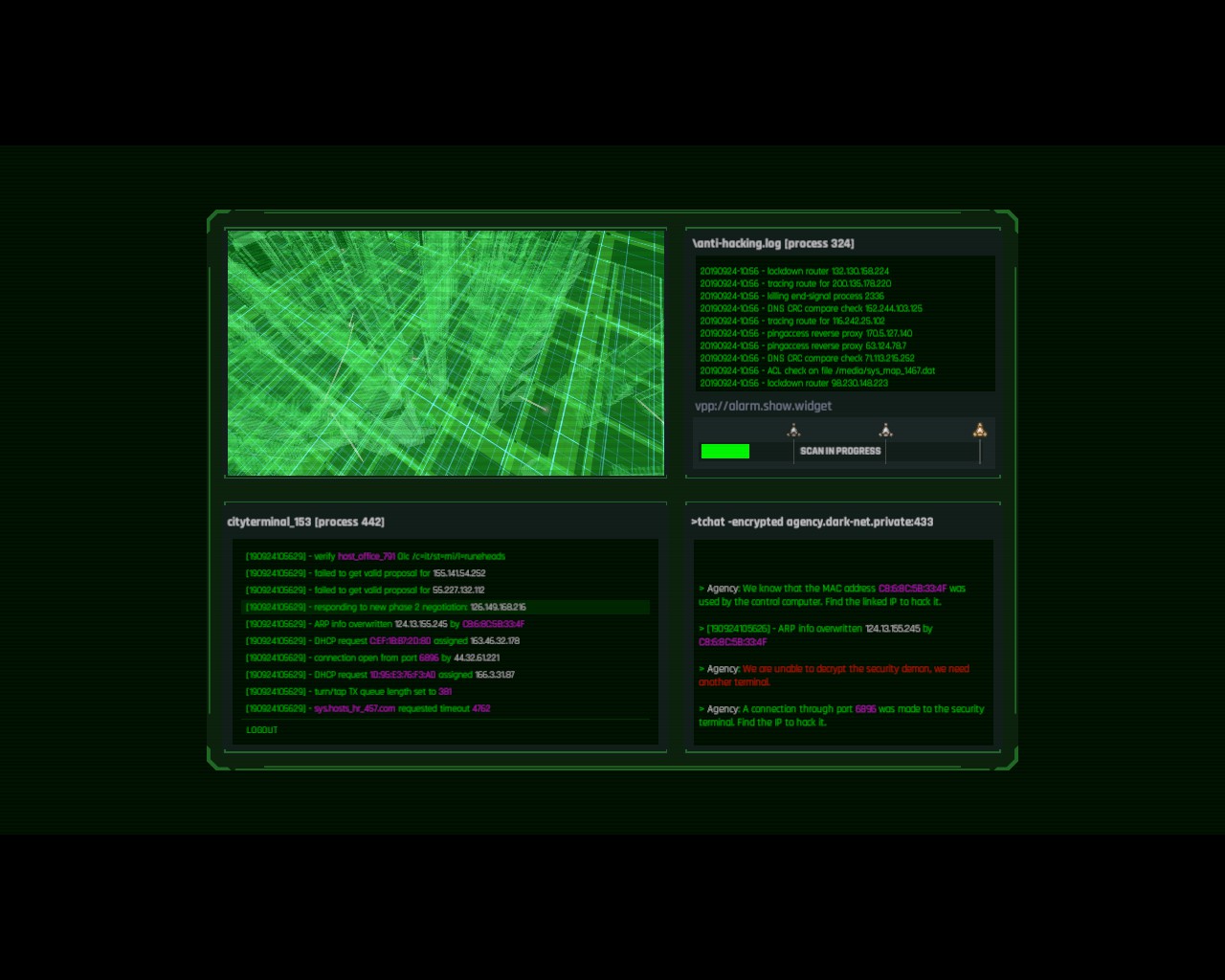This screenshot has height=980, width=1225.
Task: Click the middle alarm marker icon
Action: 885,431
